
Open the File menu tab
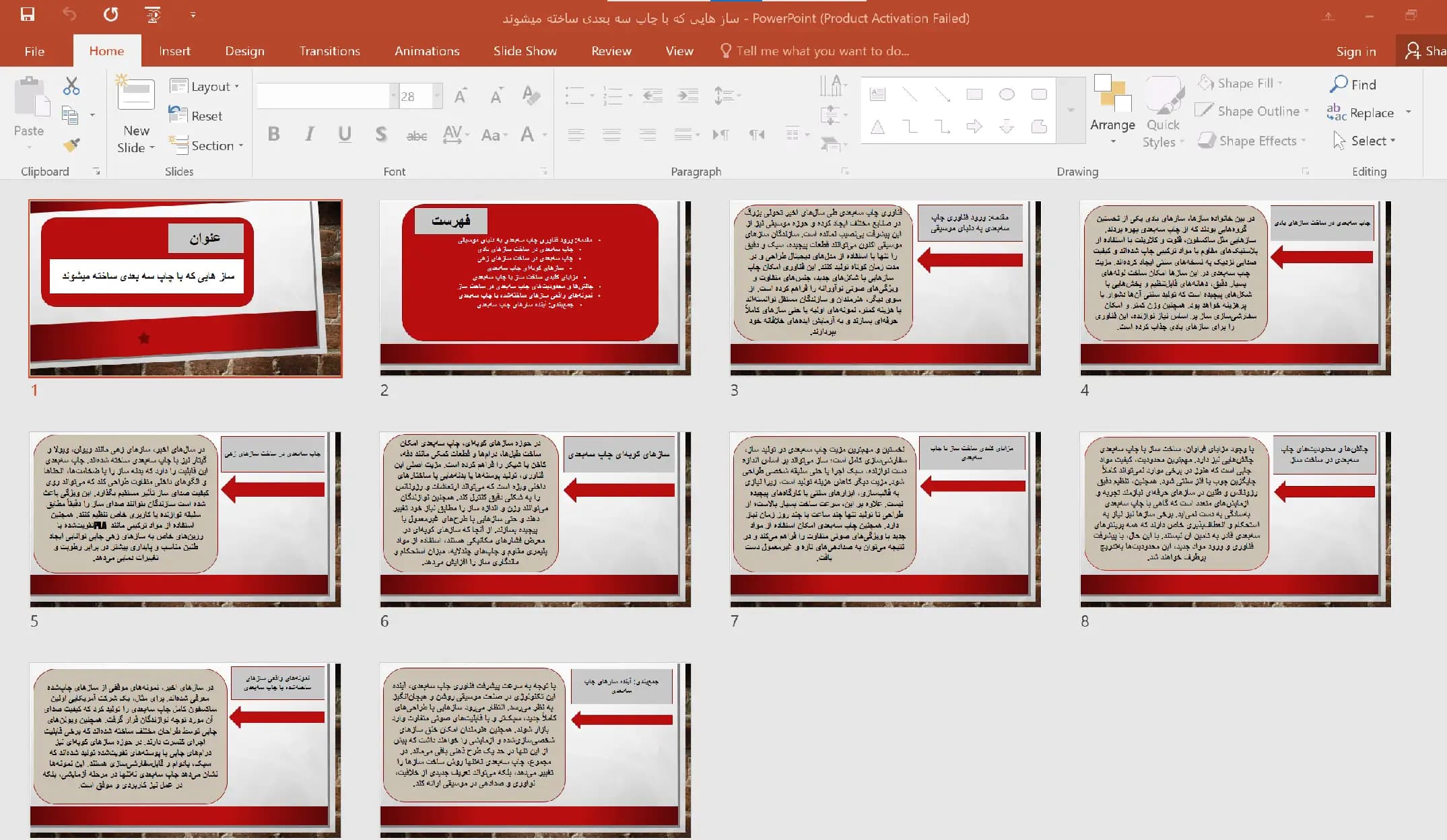click(34, 50)
